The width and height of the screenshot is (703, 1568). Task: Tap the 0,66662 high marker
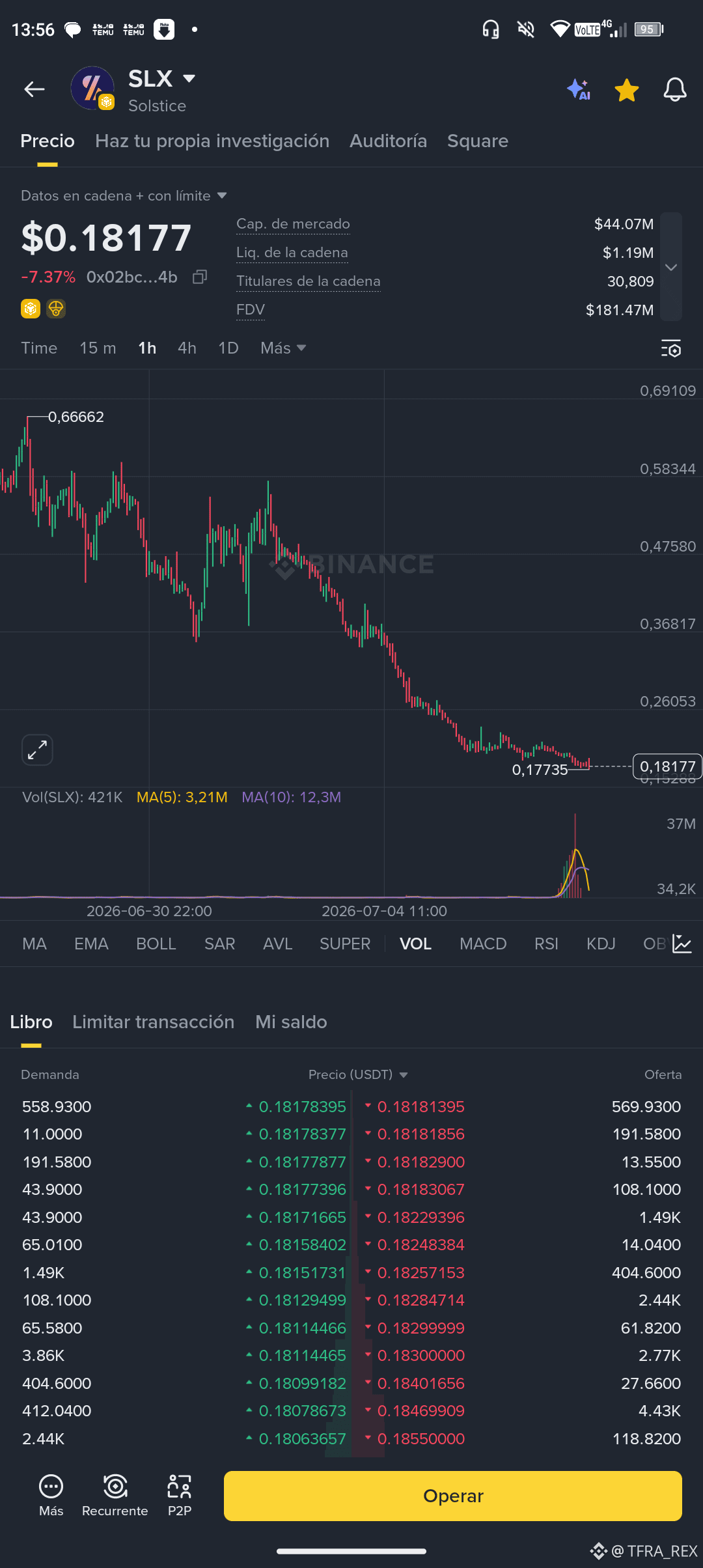click(76, 417)
